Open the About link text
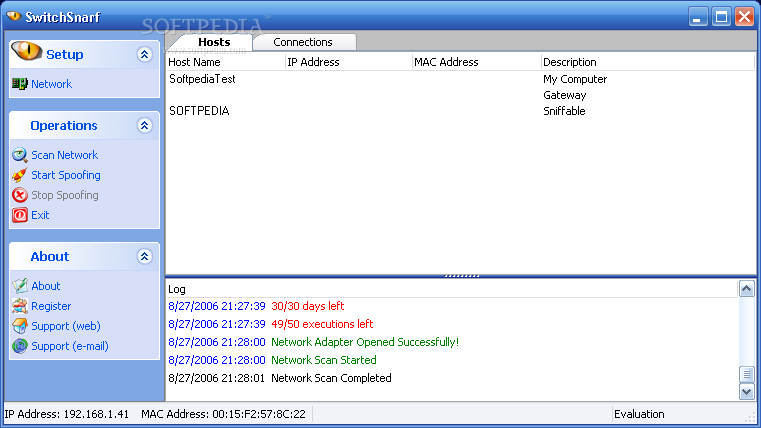761x428 pixels. point(46,286)
